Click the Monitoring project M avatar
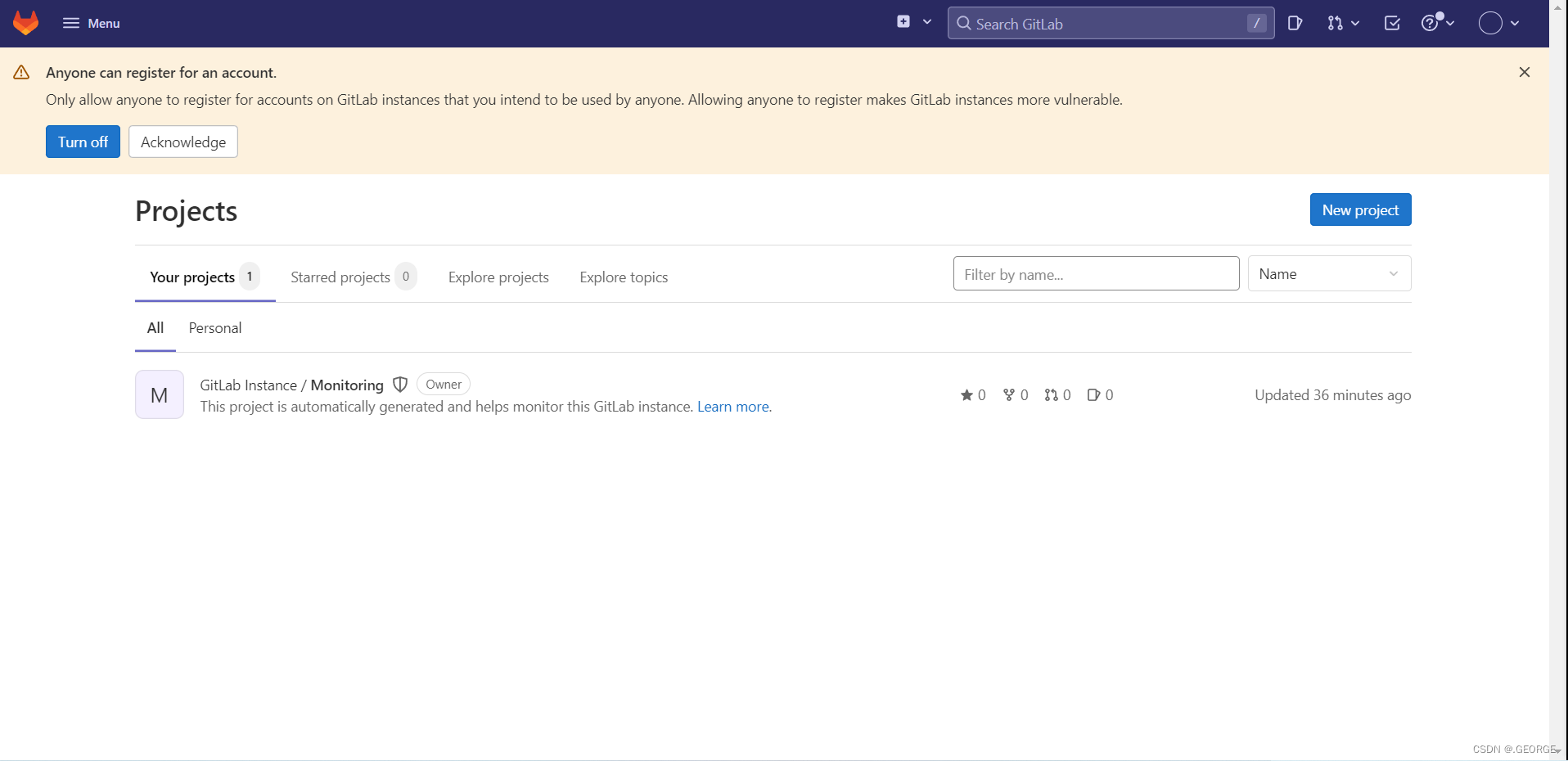This screenshot has height=761, width=1568. click(160, 394)
